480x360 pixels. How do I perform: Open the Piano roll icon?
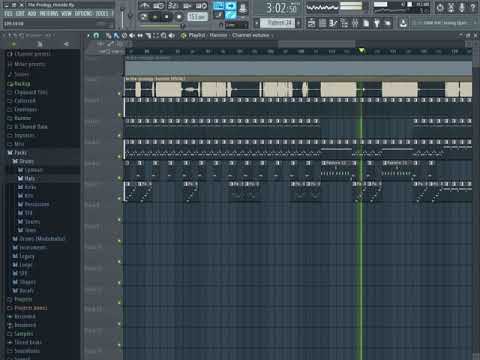pyautogui.click(x=333, y=23)
